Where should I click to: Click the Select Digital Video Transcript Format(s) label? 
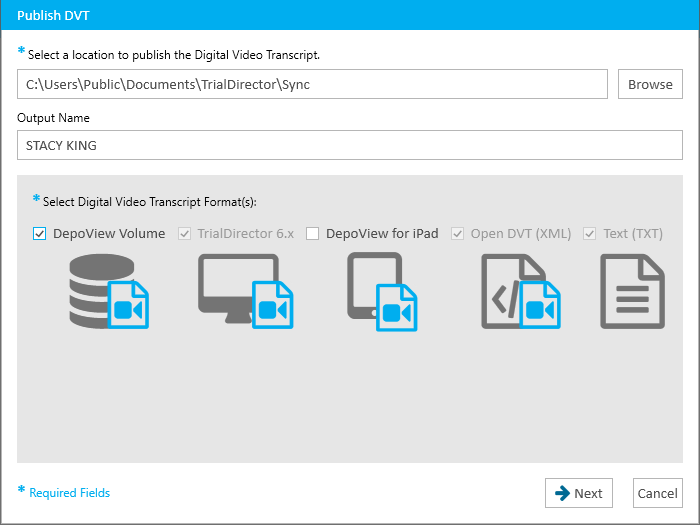coord(150,202)
